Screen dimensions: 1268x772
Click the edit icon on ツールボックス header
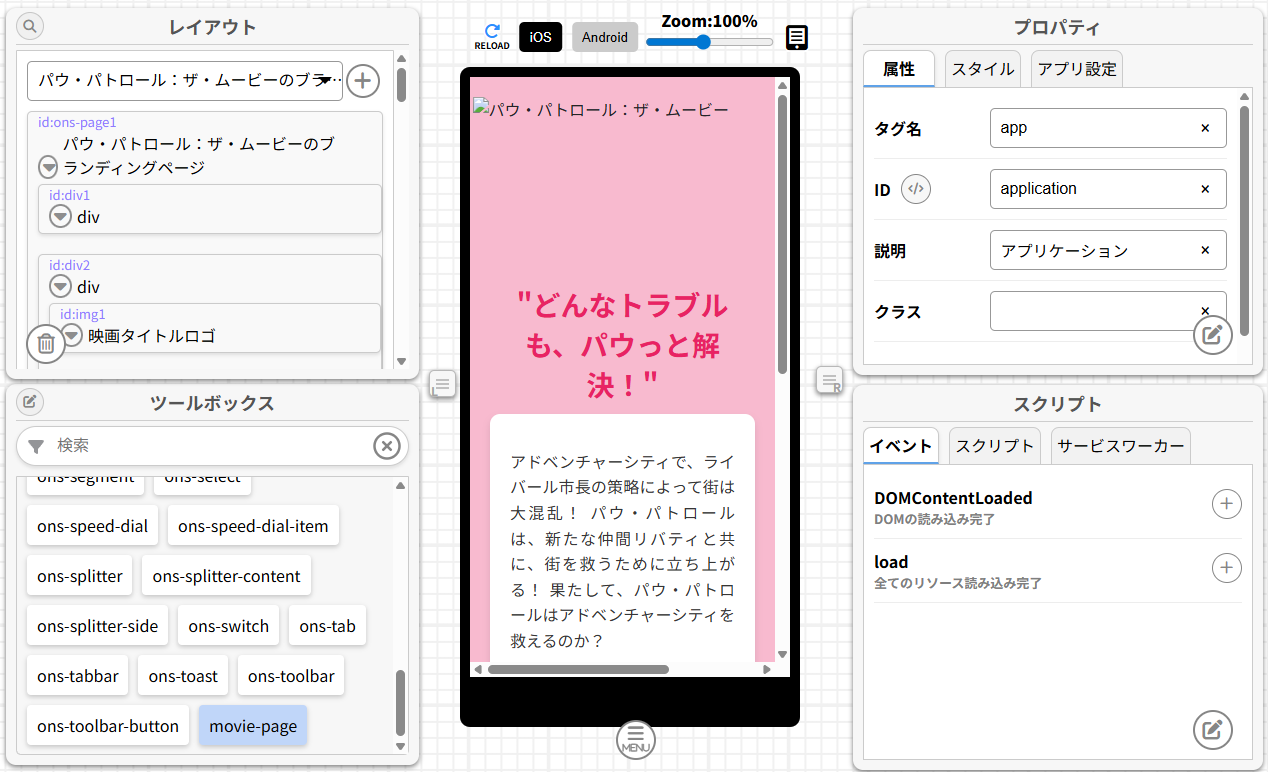(29, 401)
